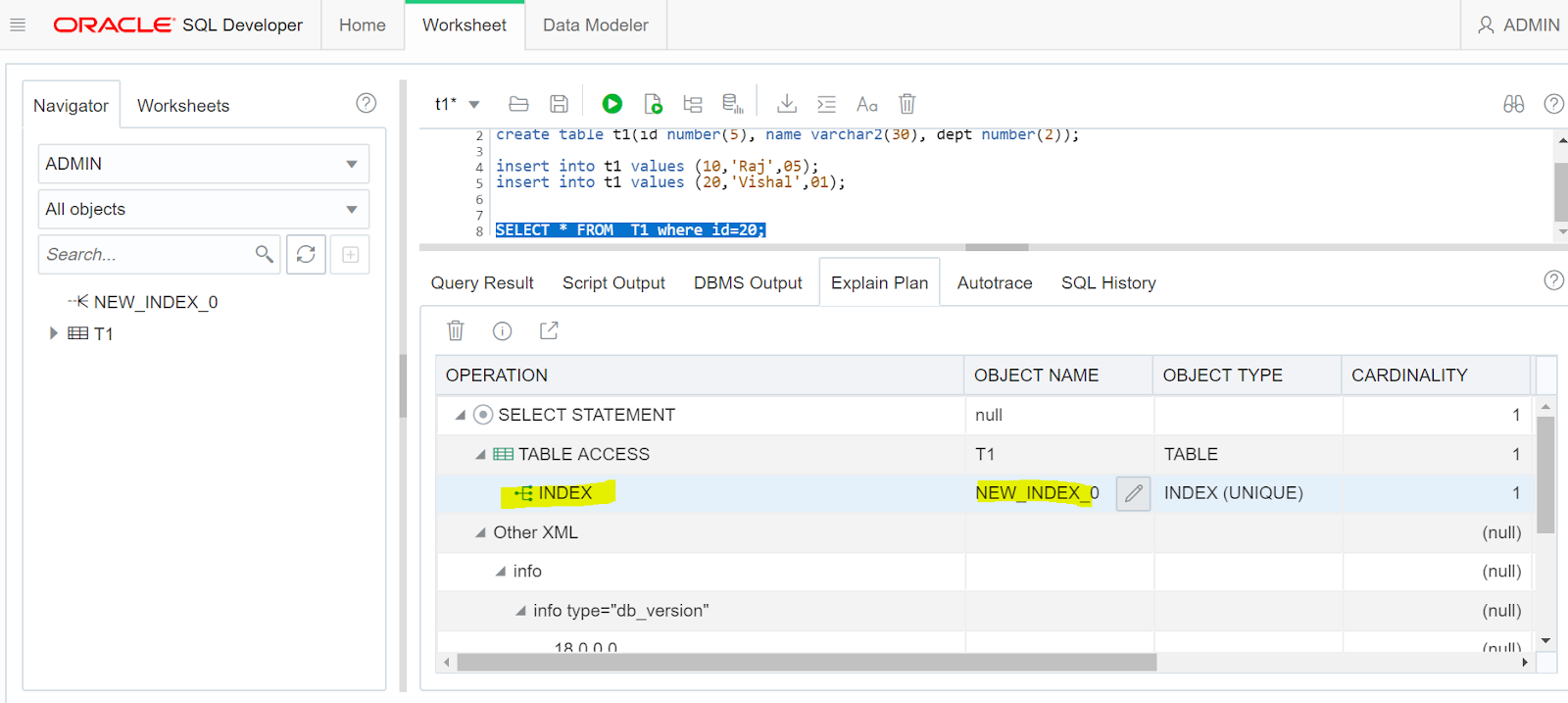
Task: Click the T1 object name cell
Action: (x=1058, y=454)
